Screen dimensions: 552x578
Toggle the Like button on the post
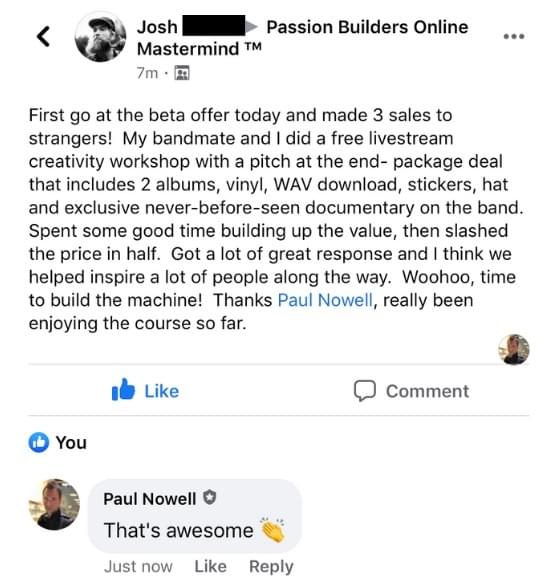click(x=145, y=391)
